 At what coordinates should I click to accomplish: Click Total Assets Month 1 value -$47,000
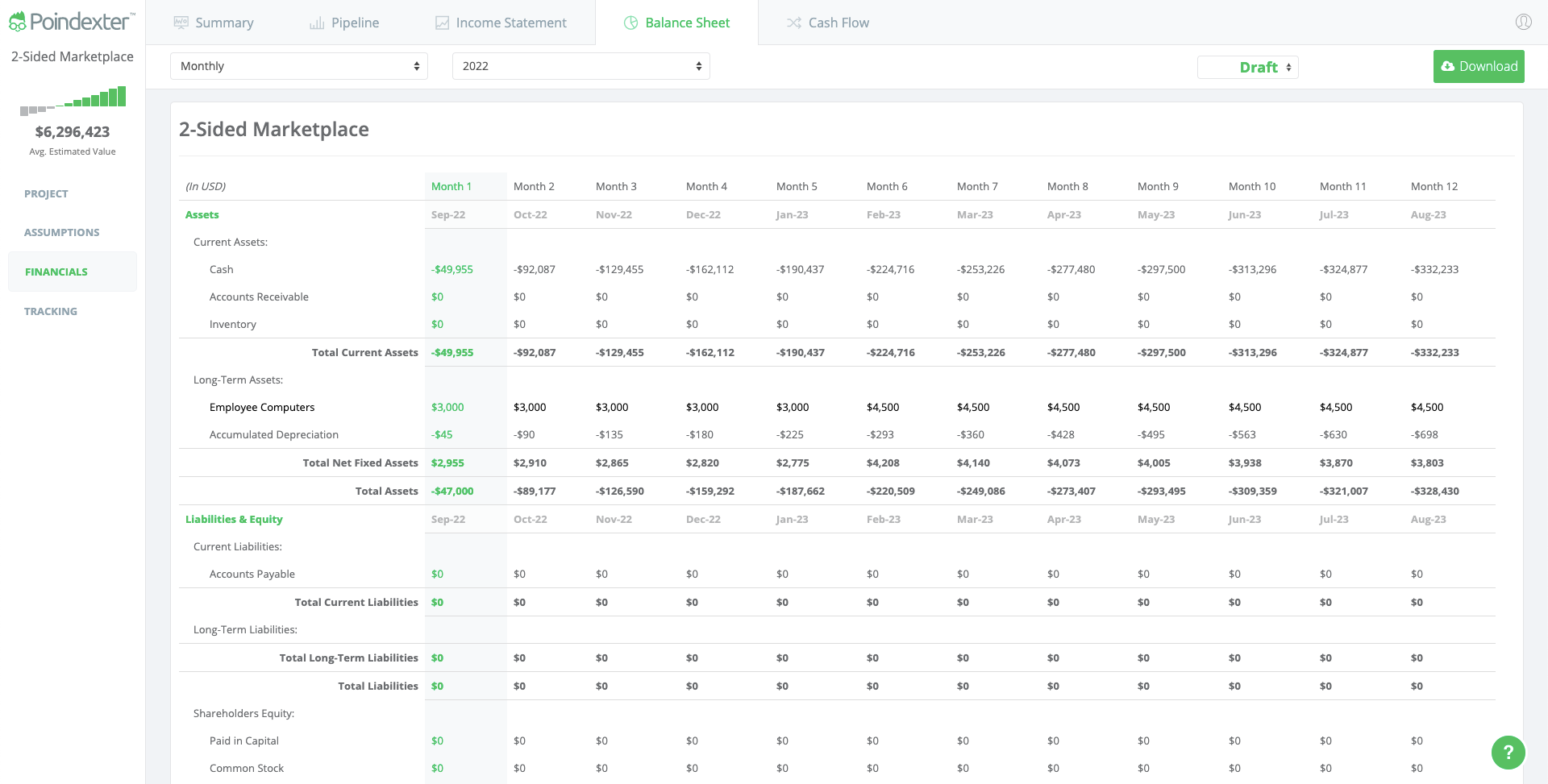(x=452, y=491)
